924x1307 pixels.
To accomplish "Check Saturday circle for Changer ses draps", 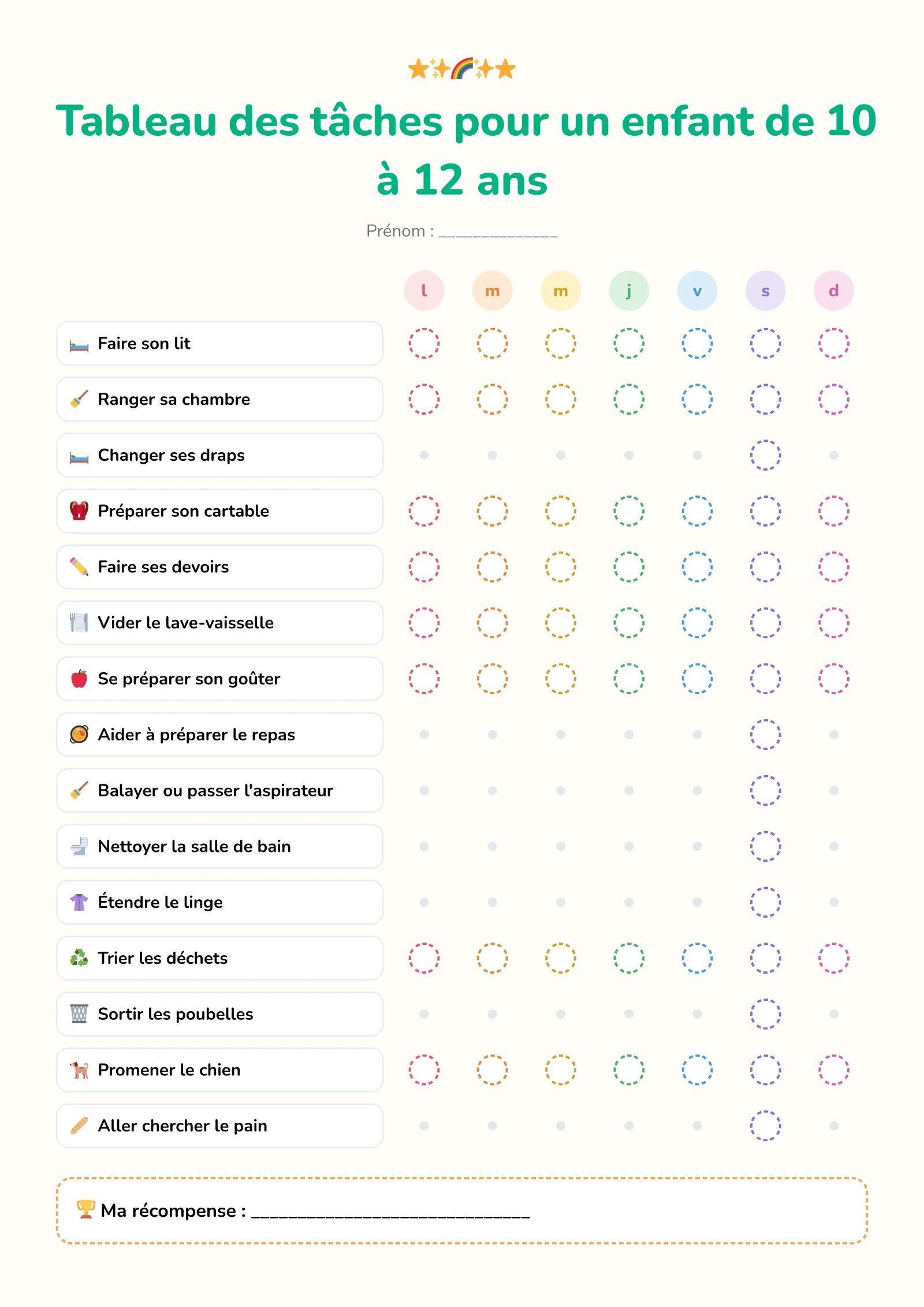I will [765, 455].
